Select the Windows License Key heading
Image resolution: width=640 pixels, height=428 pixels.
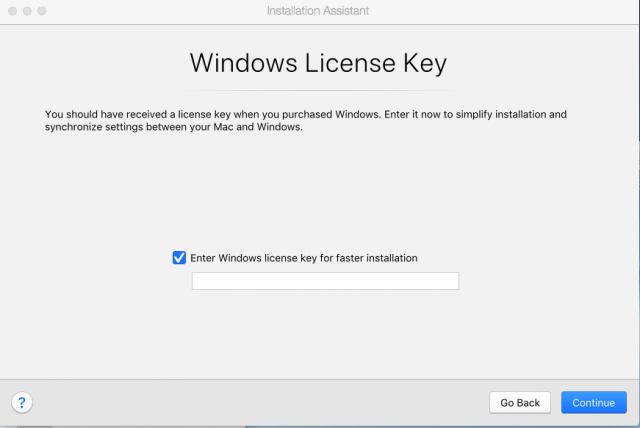click(x=318, y=63)
